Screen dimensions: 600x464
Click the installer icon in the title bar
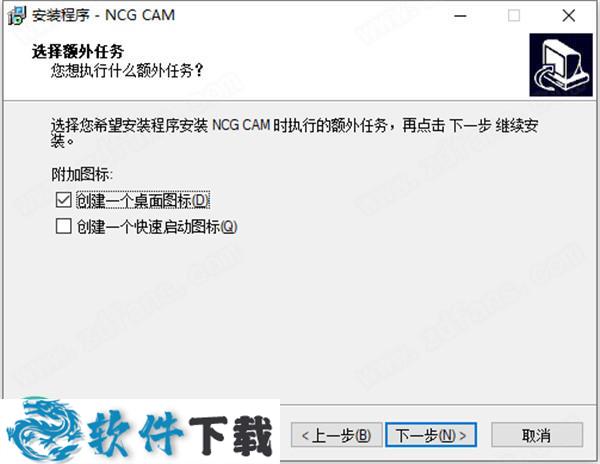17,15
